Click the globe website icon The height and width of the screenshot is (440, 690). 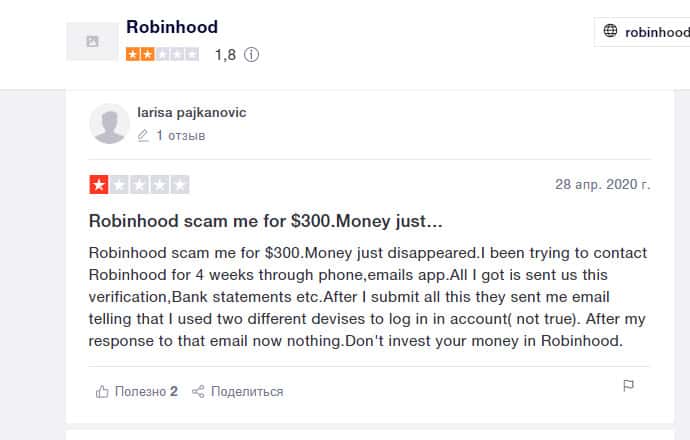pos(610,31)
